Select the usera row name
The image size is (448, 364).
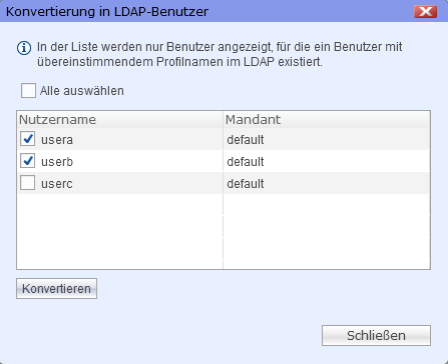pyautogui.click(x=57, y=140)
